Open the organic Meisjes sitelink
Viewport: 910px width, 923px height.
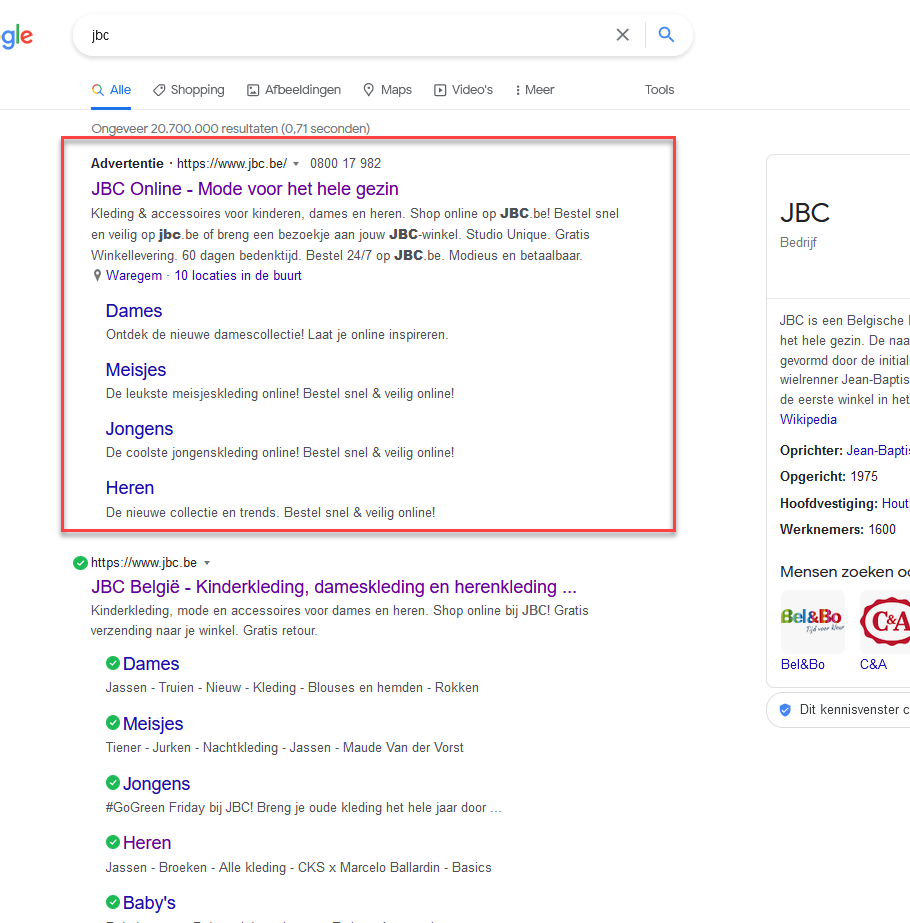point(153,723)
